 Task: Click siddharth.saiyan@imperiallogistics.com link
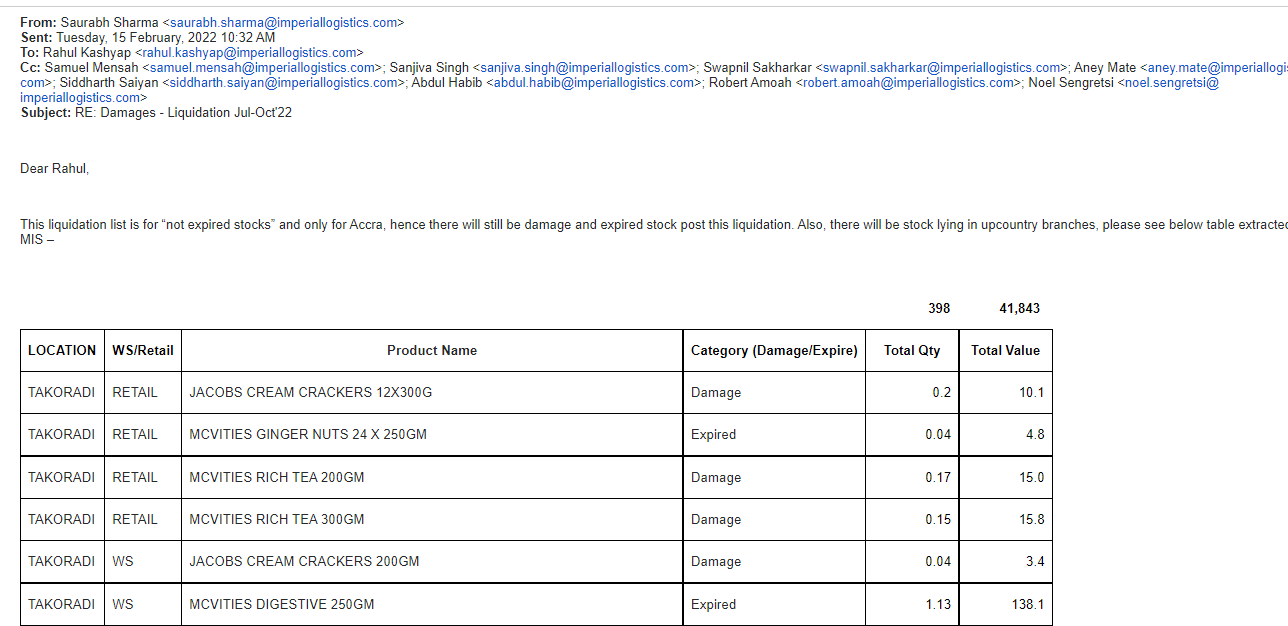pos(284,82)
